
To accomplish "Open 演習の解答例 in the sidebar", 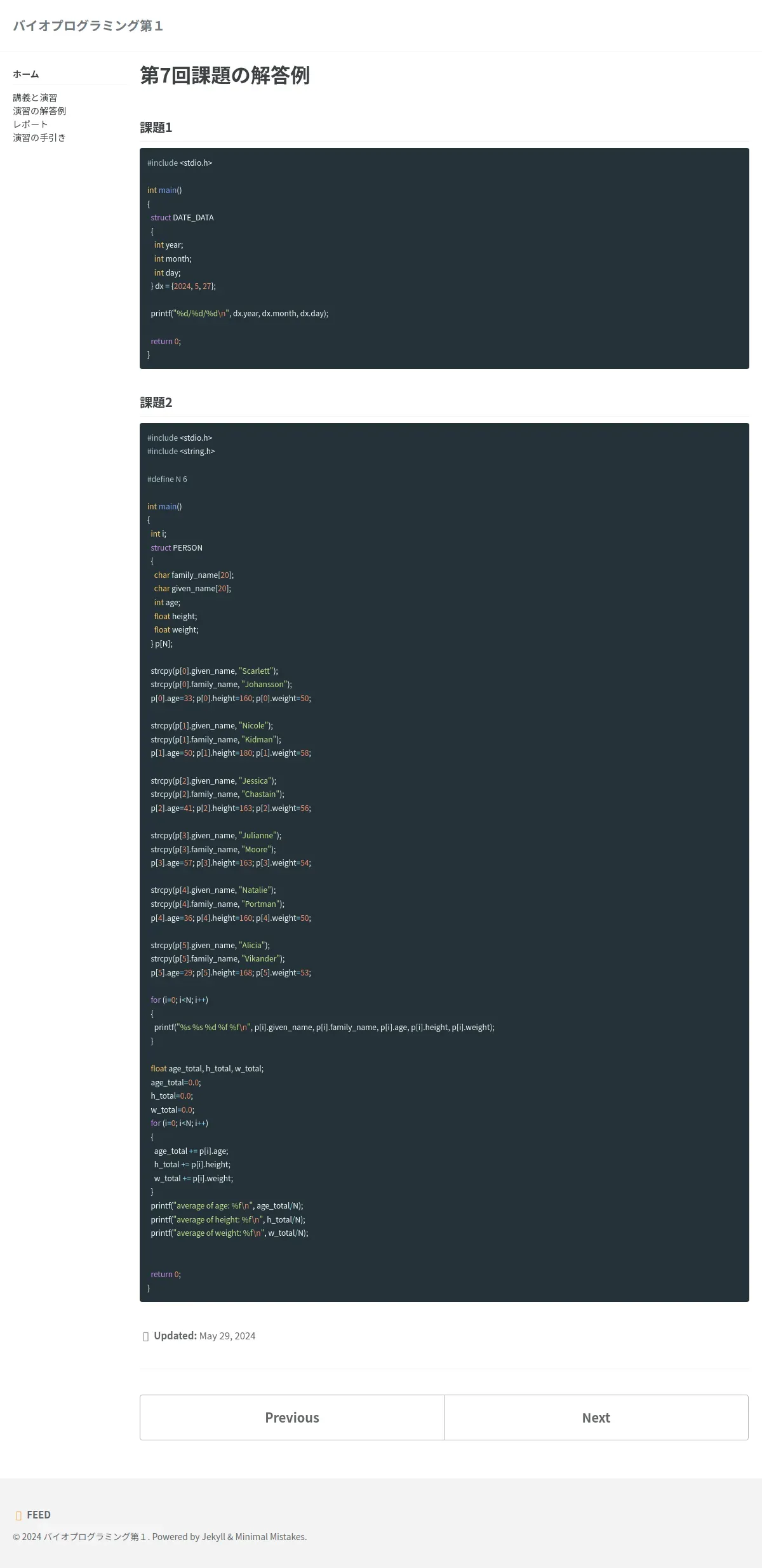I will [x=39, y=111].
